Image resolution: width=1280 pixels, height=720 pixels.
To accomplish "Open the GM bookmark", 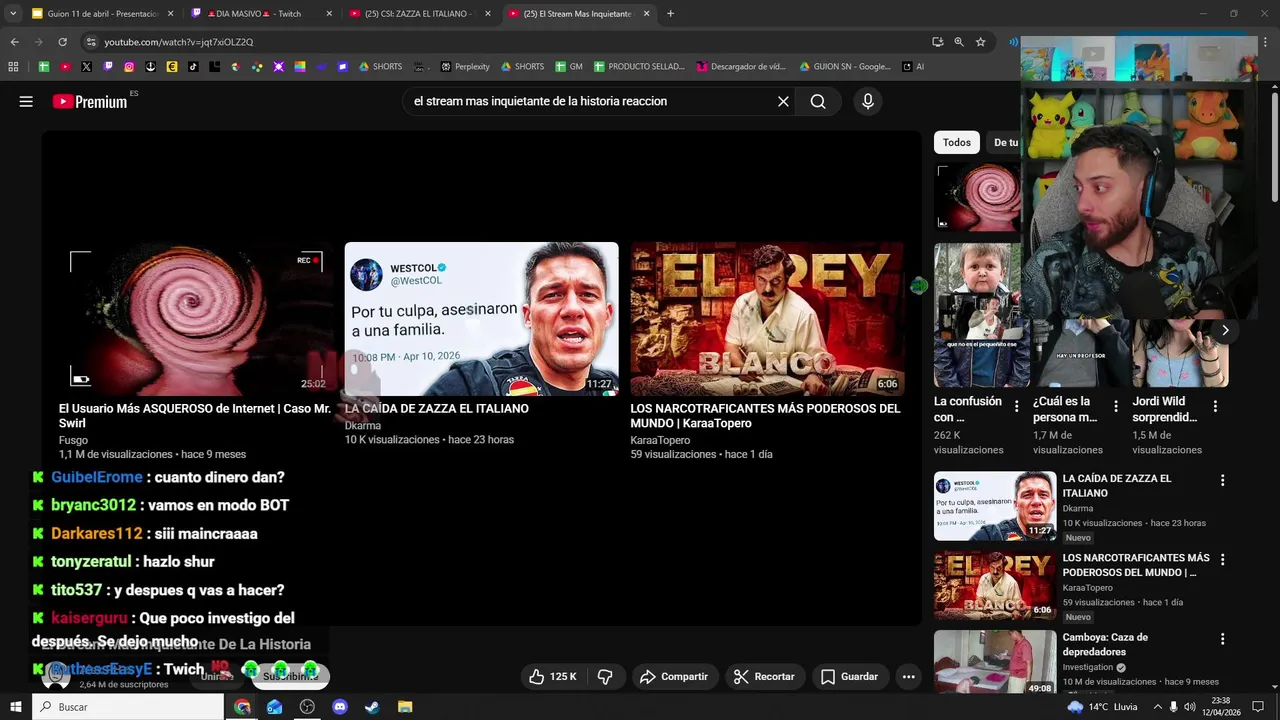I will 568,67.
